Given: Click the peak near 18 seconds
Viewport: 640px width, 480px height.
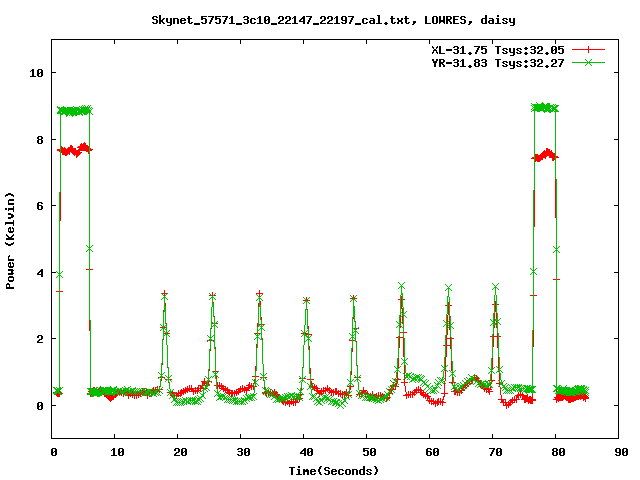Looking at the screenshot, I should 164,294.
